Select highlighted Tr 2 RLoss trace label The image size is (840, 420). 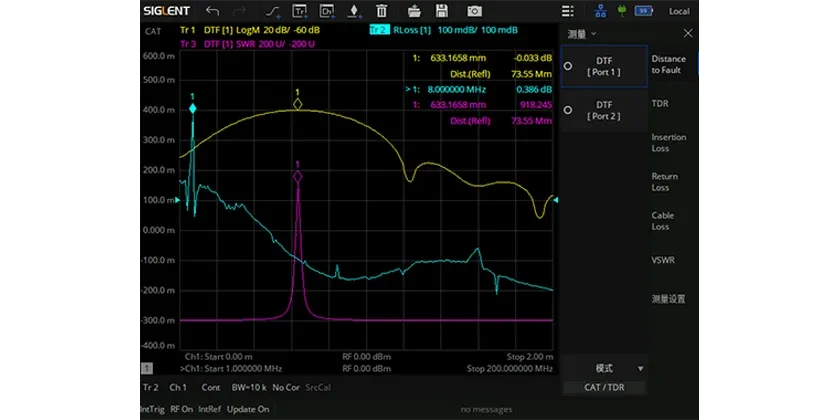pos(379,30)
